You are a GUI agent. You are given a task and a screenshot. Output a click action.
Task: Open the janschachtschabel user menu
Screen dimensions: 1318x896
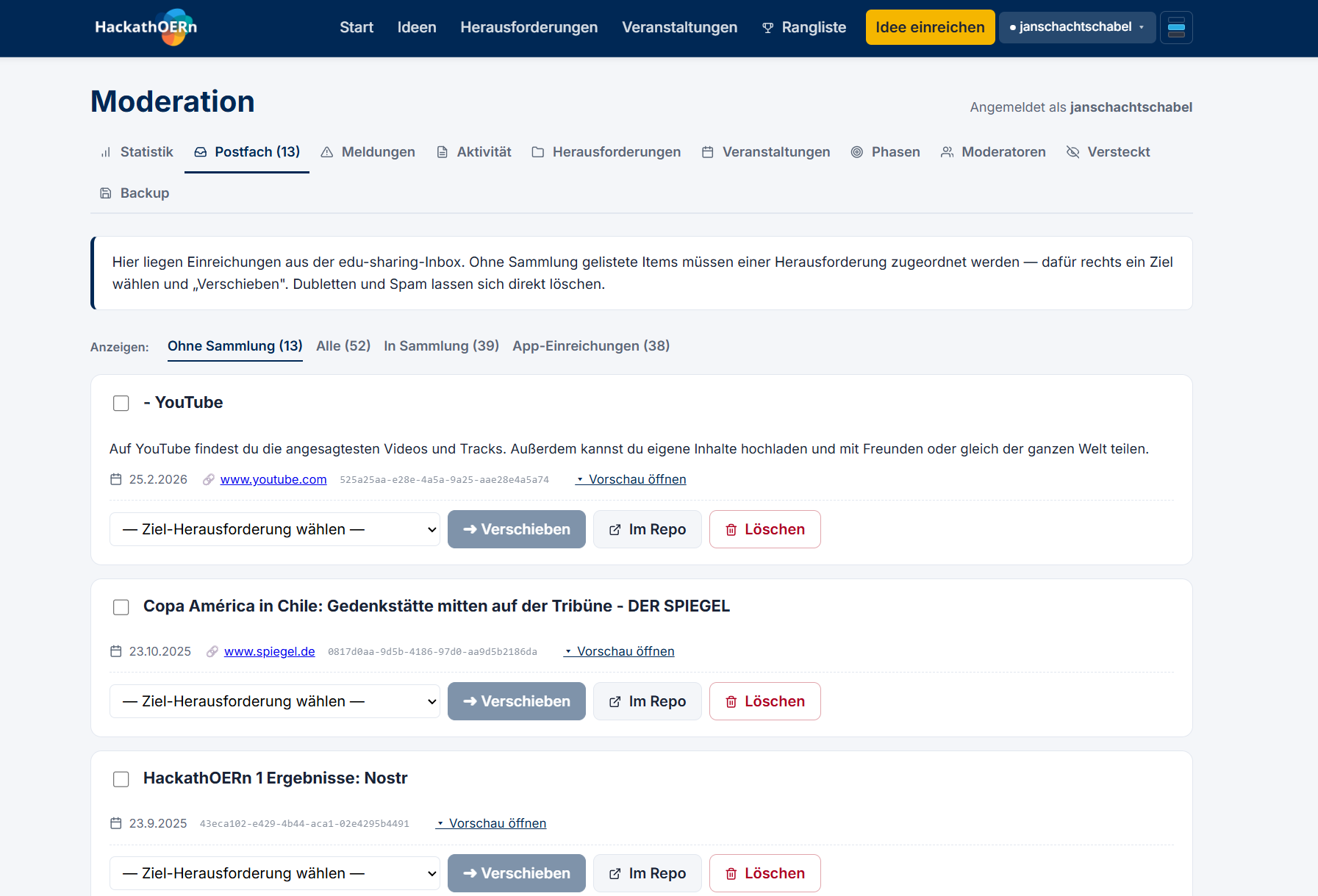click(x=1077, y=27)
